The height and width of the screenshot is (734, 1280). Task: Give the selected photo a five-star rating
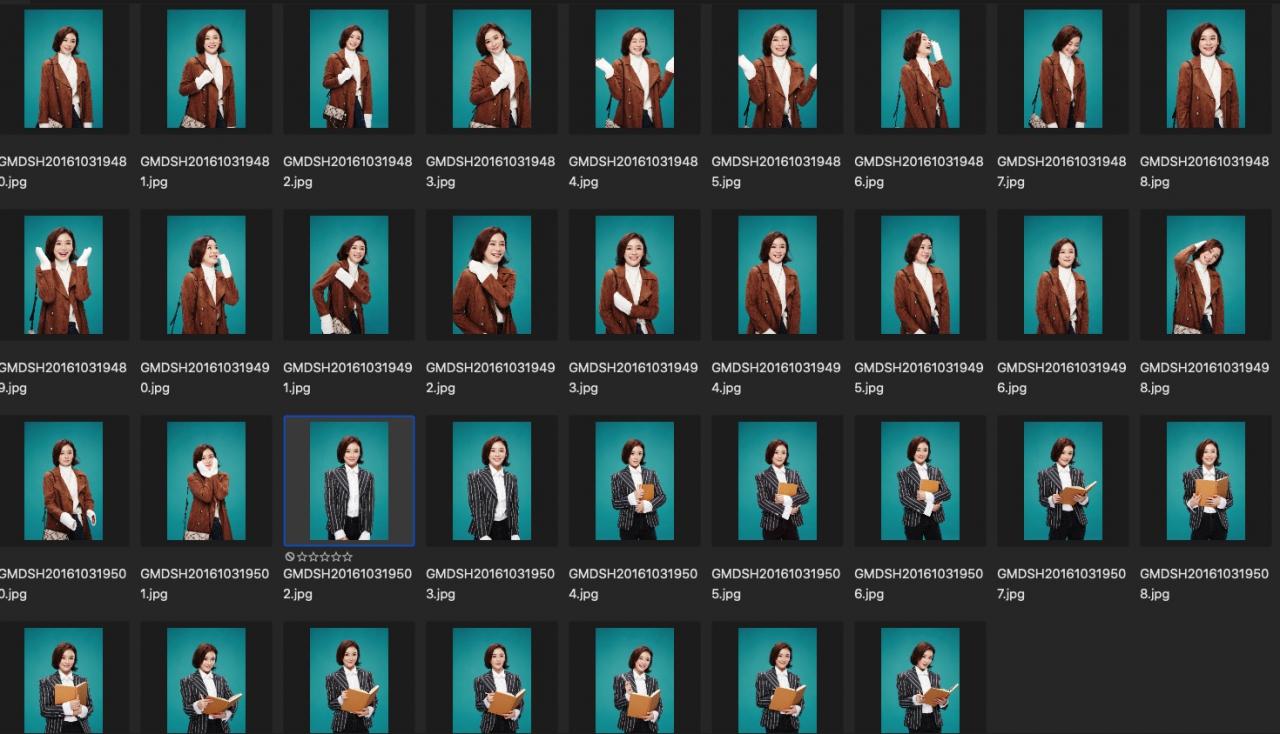(x=347, y=557)
